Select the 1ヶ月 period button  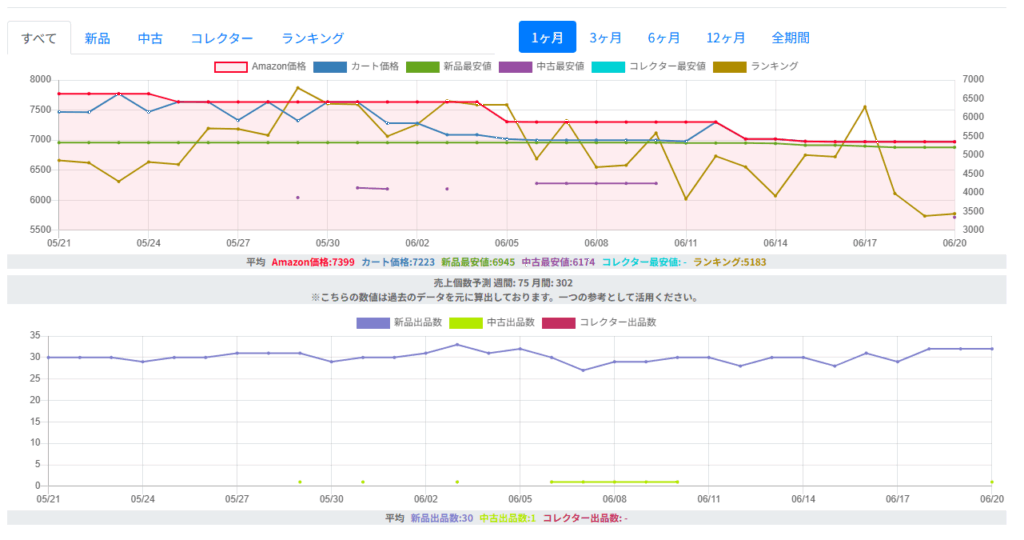[x=547, y=37]
